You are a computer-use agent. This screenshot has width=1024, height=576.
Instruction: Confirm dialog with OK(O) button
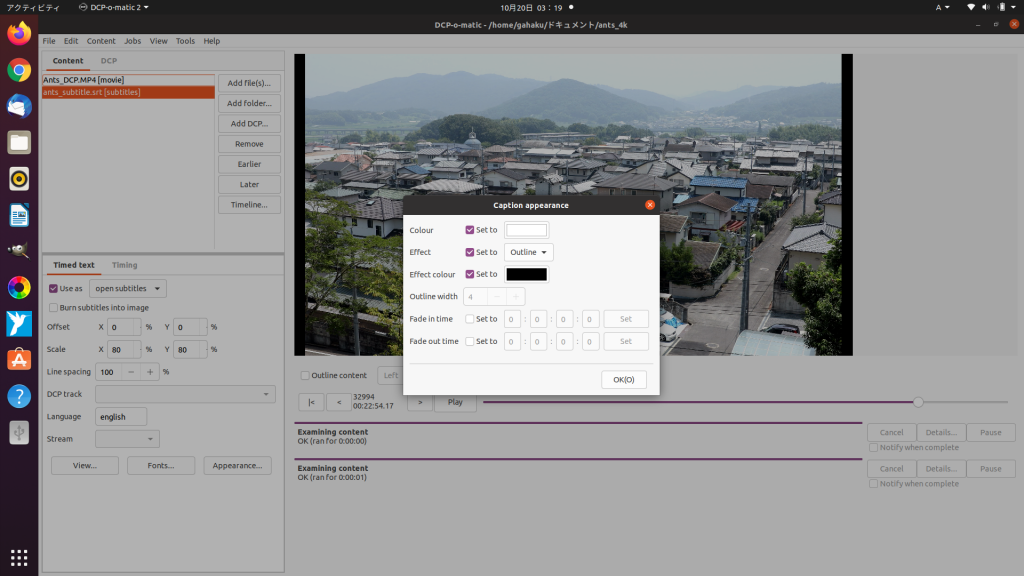624,379
